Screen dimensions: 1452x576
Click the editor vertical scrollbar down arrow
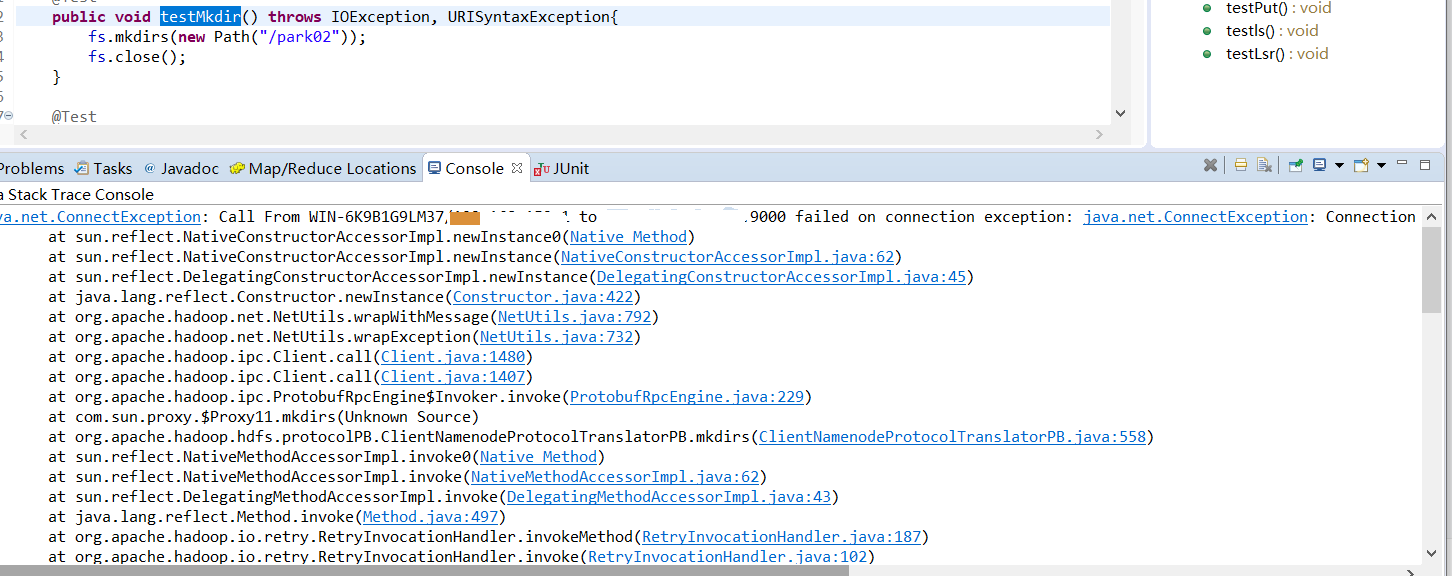tap(1120, 114)
